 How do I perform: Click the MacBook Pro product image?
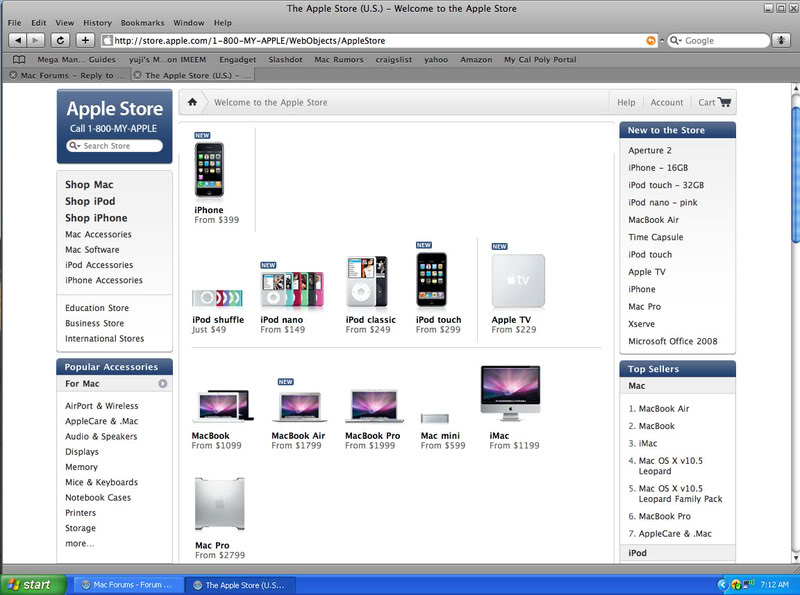(x=374, y=406)
